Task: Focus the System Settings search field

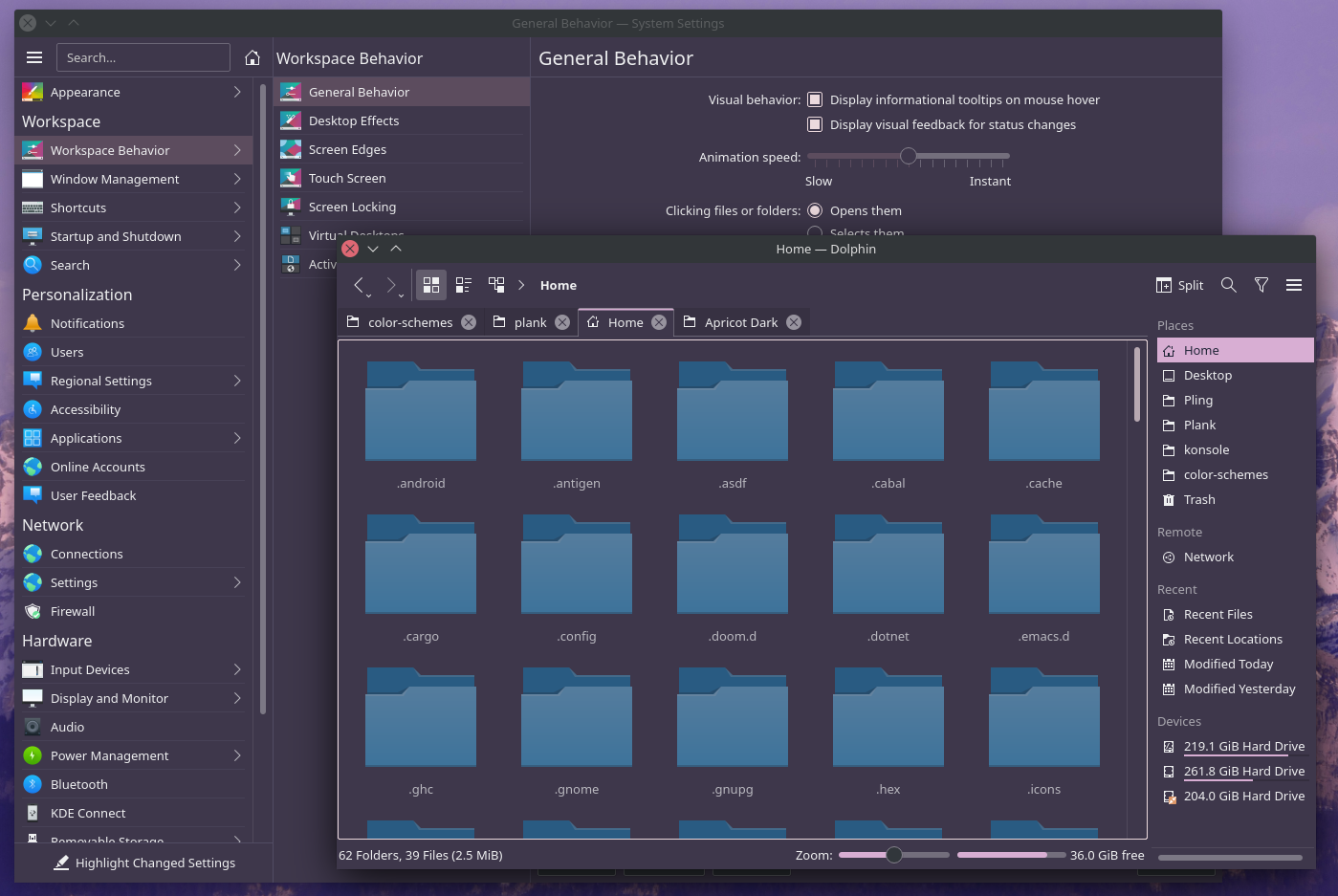Action: pos(143,57)
